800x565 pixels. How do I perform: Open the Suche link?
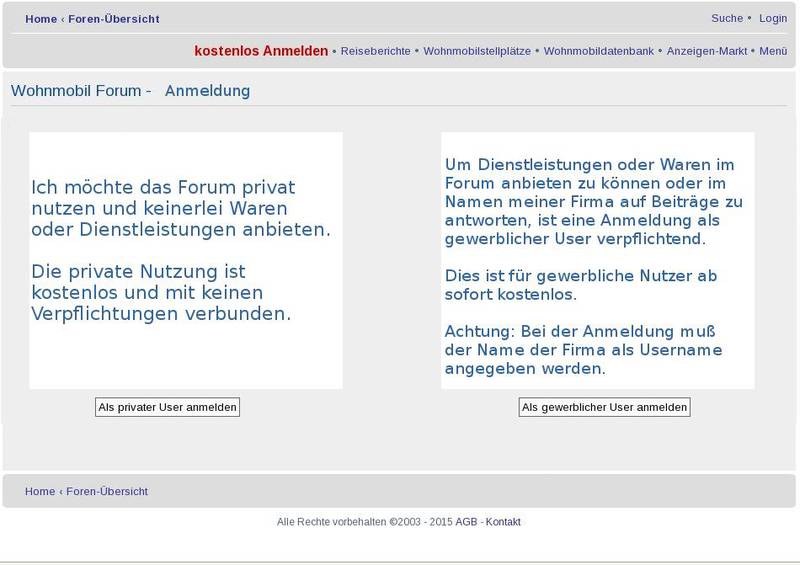[727, 18]
